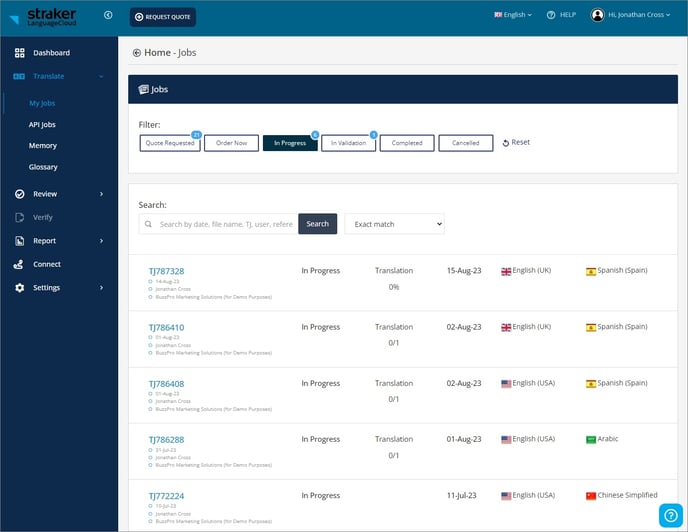Click the Translate icon in sidebar
This screenshot has width=688, height=532.
(19, 76)
